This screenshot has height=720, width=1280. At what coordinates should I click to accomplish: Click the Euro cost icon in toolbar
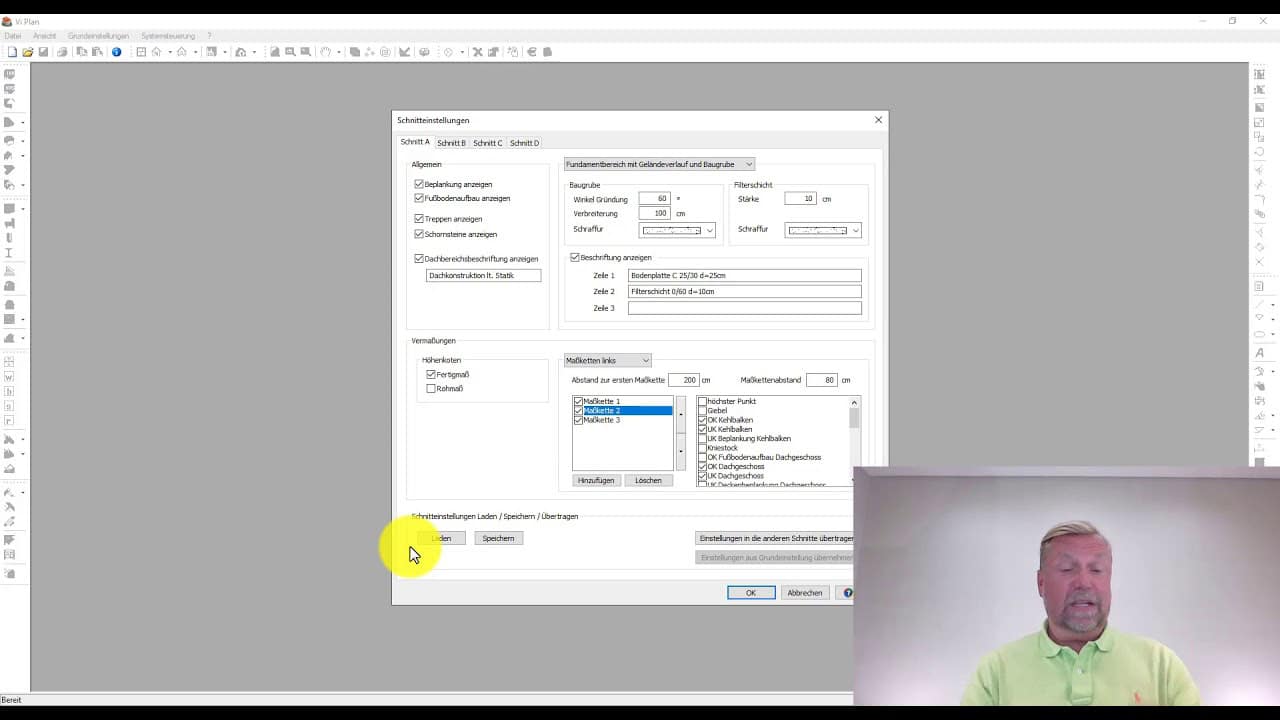(x=531, y=52)
